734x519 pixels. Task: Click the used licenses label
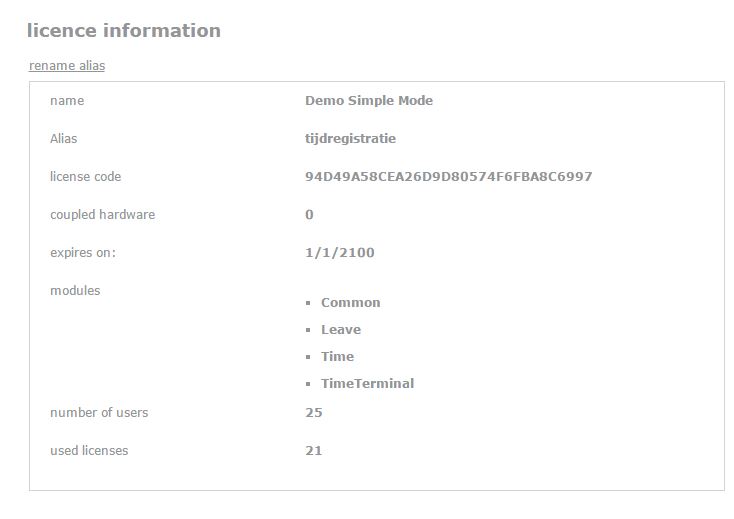(x=89, y=451)
